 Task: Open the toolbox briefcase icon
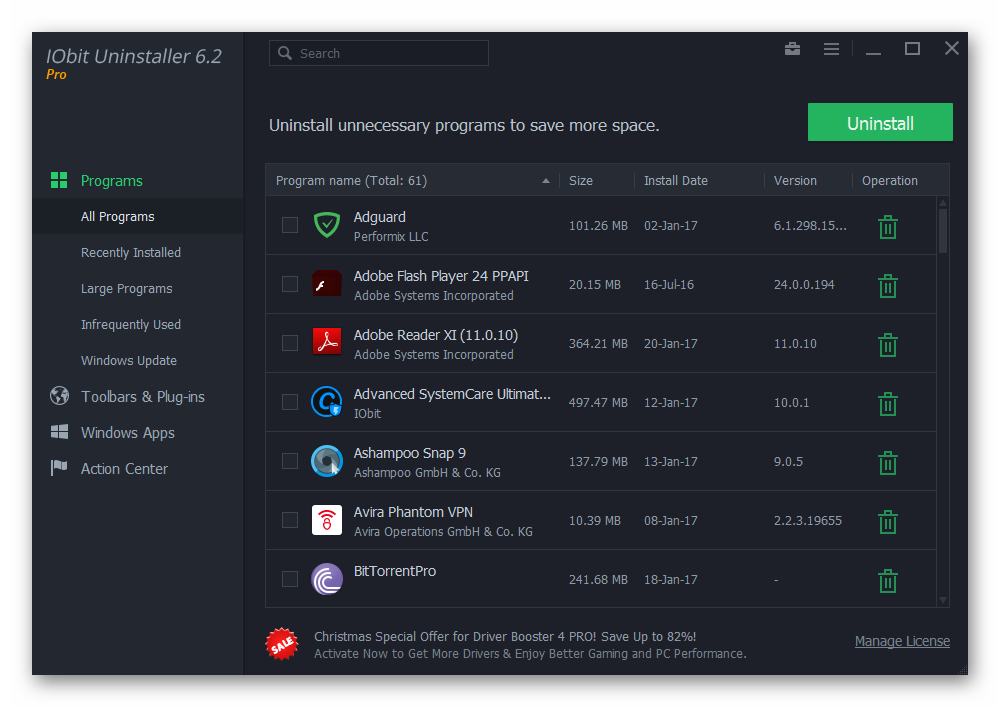792,49
